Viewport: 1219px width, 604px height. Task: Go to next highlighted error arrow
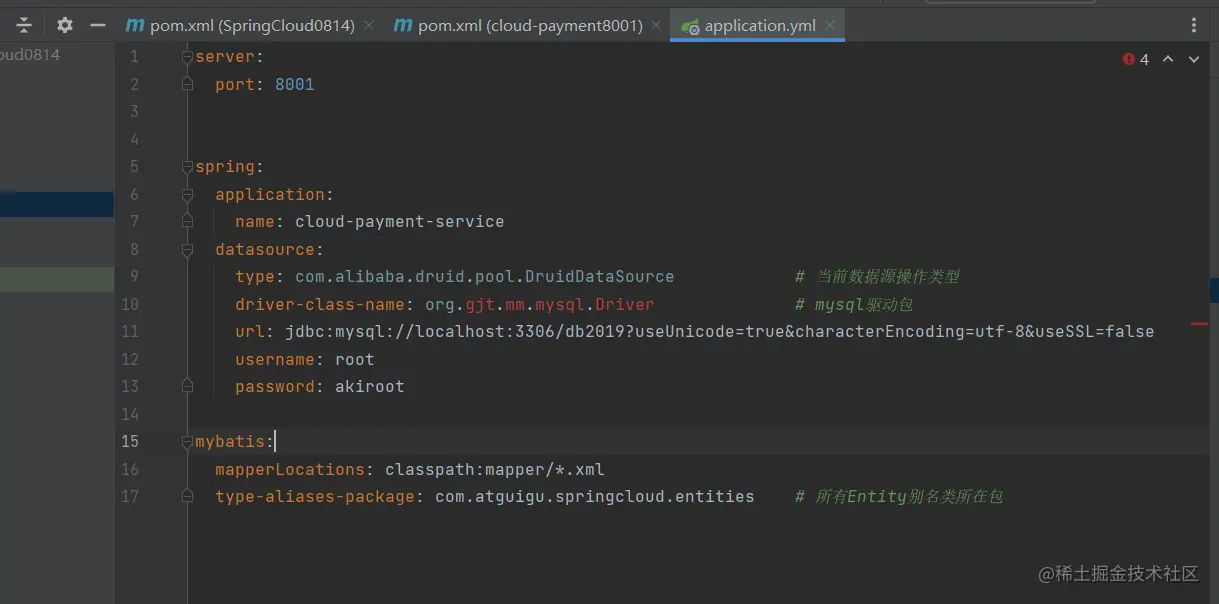(x=1193, y=60)
